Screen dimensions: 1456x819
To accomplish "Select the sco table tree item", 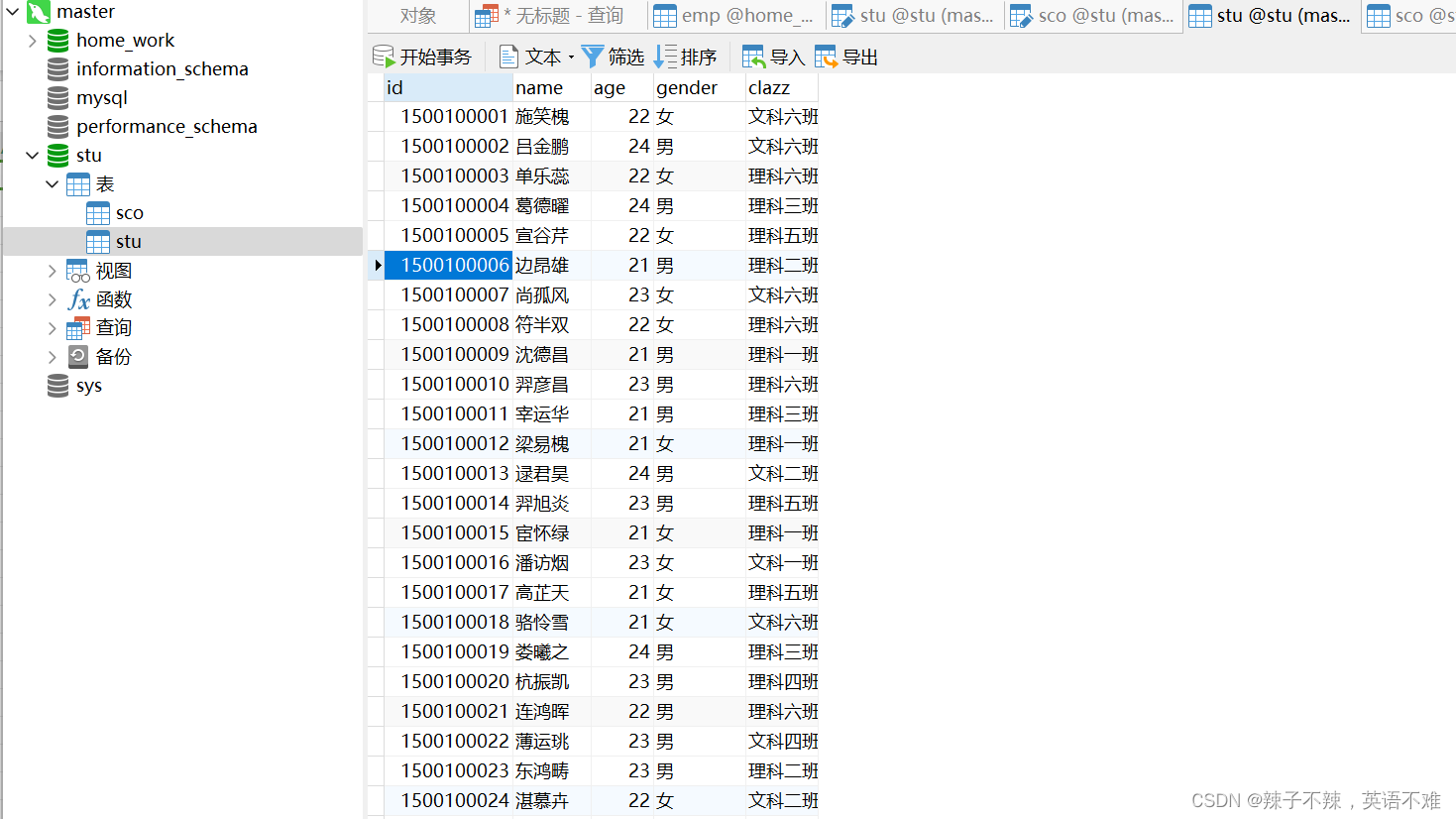I will (x=129, y=213).
